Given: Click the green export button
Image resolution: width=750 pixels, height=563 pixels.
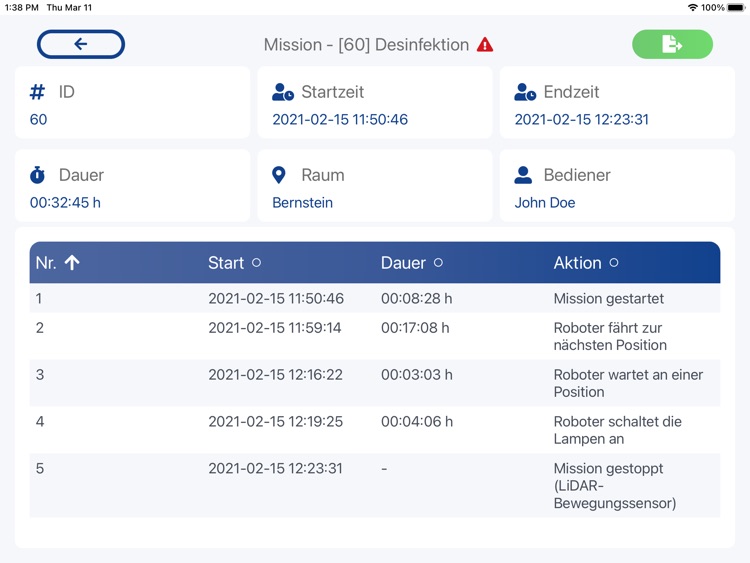Looking at the screenshot, I should (x=672, y=44).
